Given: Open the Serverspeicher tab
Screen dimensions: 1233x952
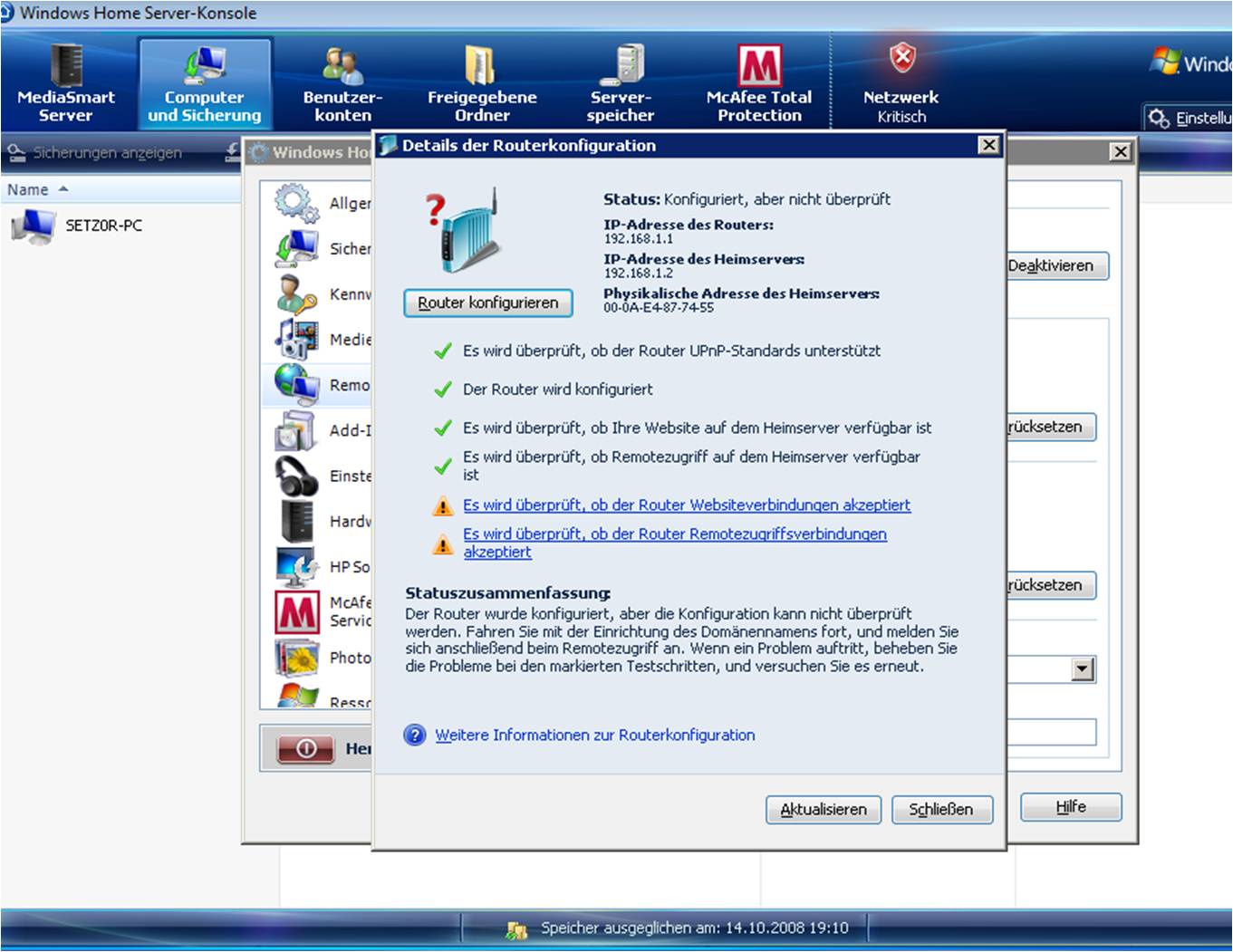Looking at the screenshot, I should pos(621,82).
